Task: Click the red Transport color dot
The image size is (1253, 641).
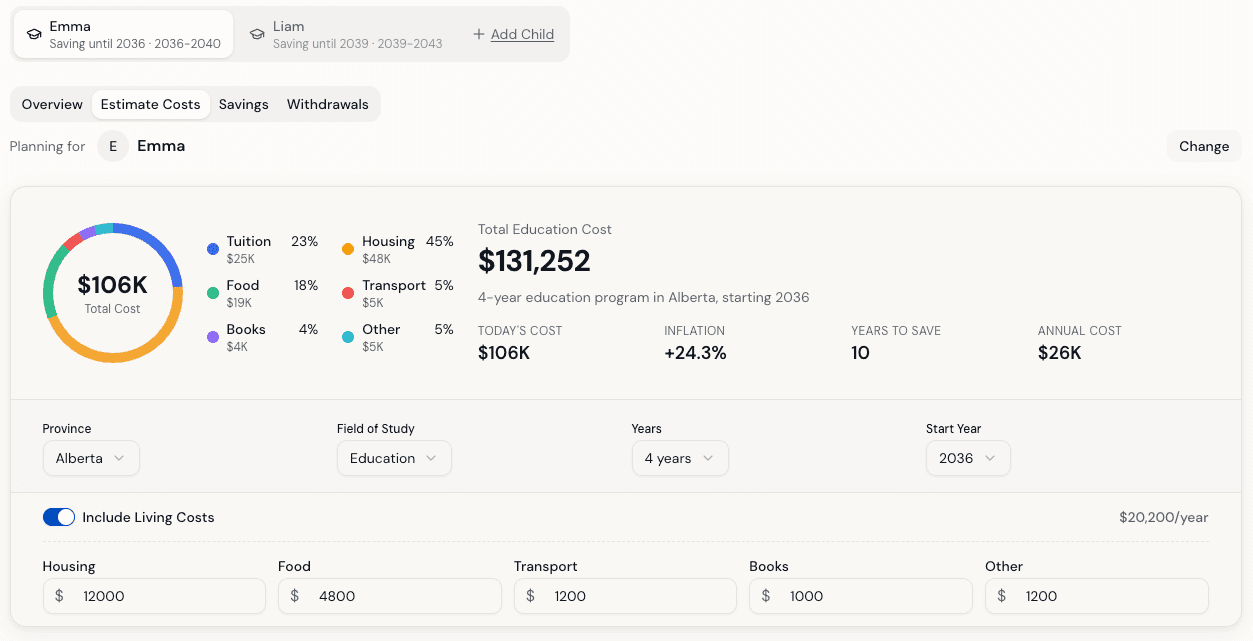Action: pos(347,291)
